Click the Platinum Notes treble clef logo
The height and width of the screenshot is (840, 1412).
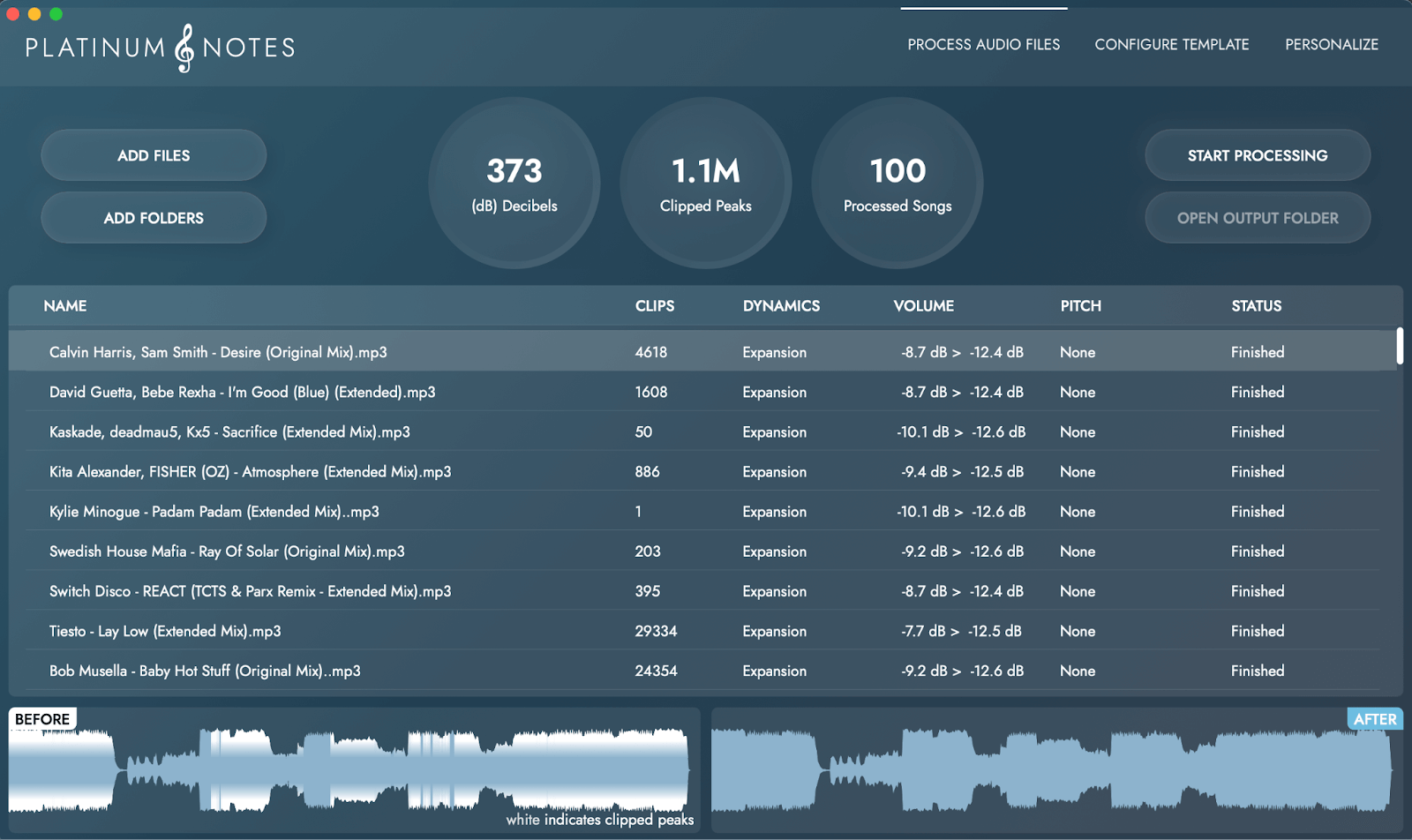click(184, 48)
